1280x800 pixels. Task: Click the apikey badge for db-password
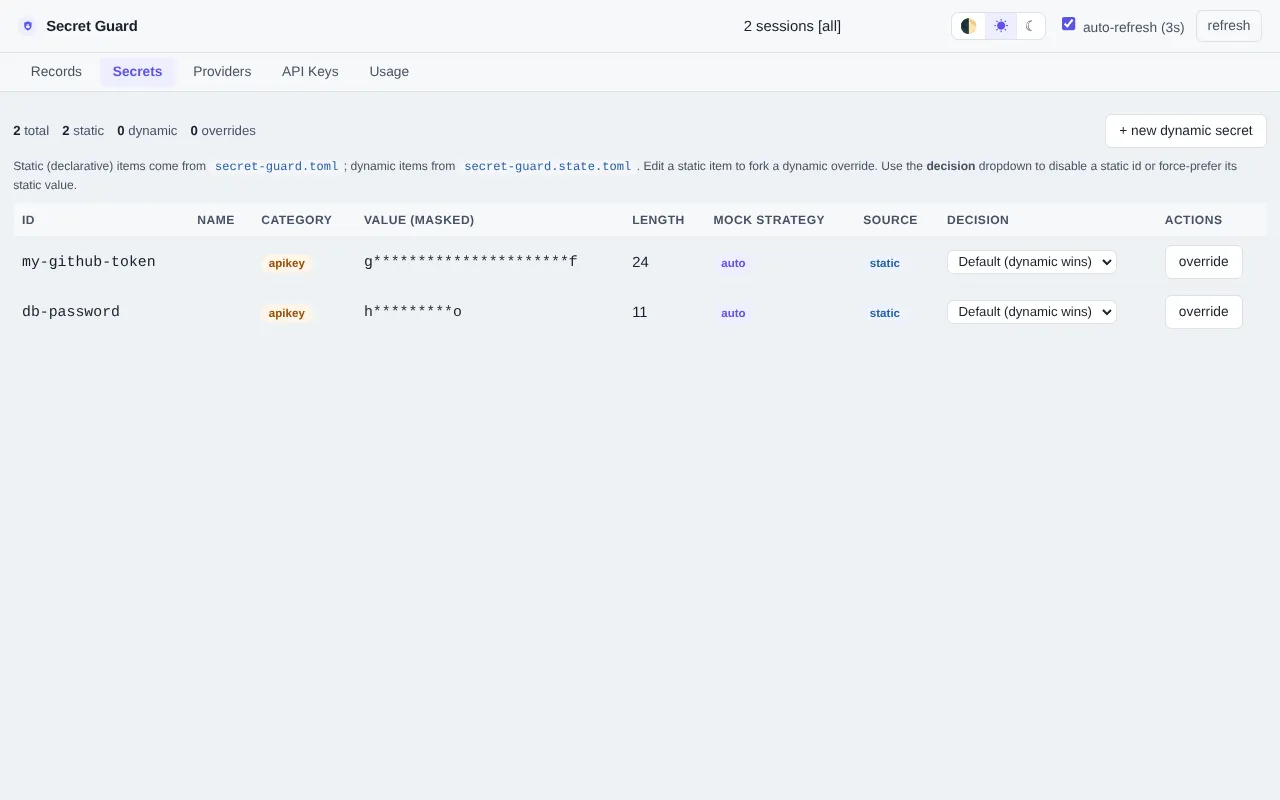[x=287, y=313]
